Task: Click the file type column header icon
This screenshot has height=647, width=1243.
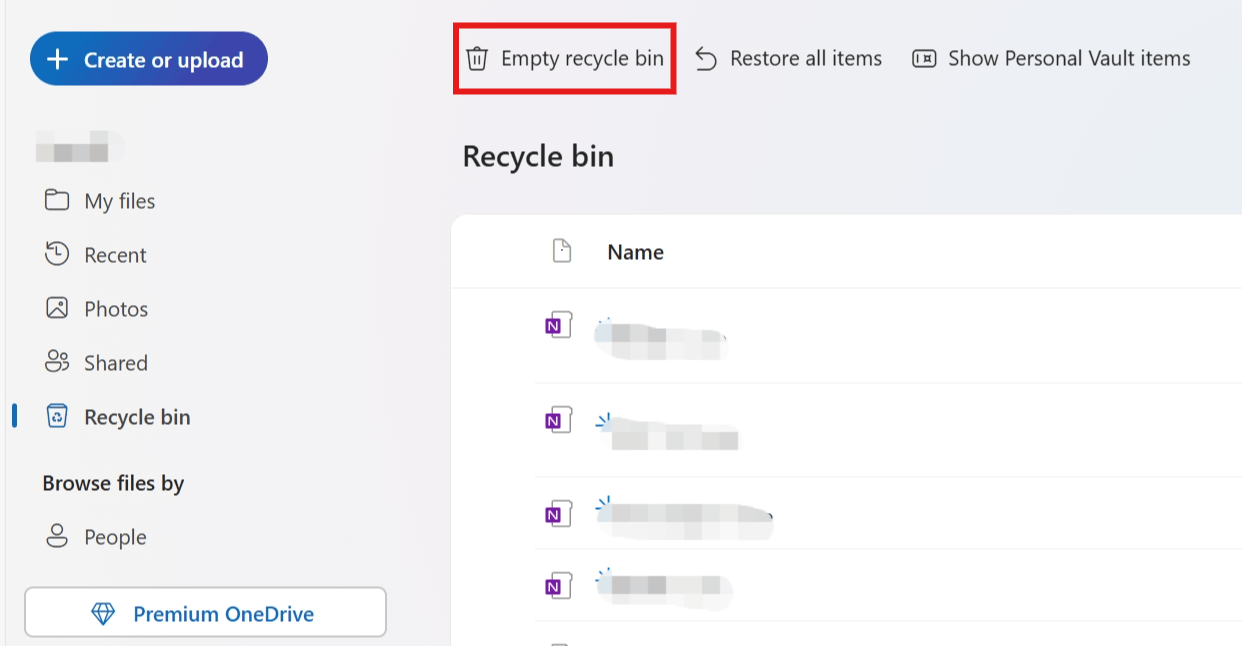Action: click(x=562, y=251)
